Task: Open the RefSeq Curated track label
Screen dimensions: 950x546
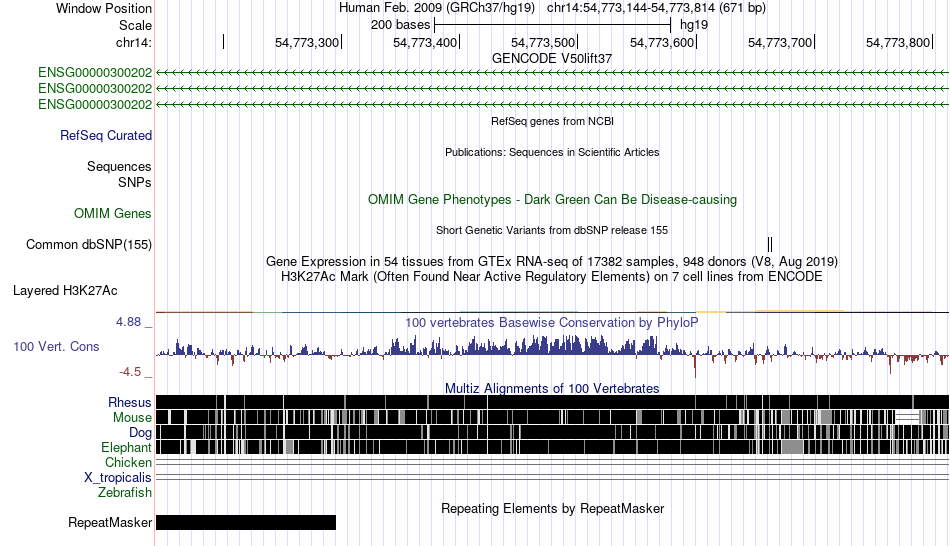Action: click(x=106, y=136)
